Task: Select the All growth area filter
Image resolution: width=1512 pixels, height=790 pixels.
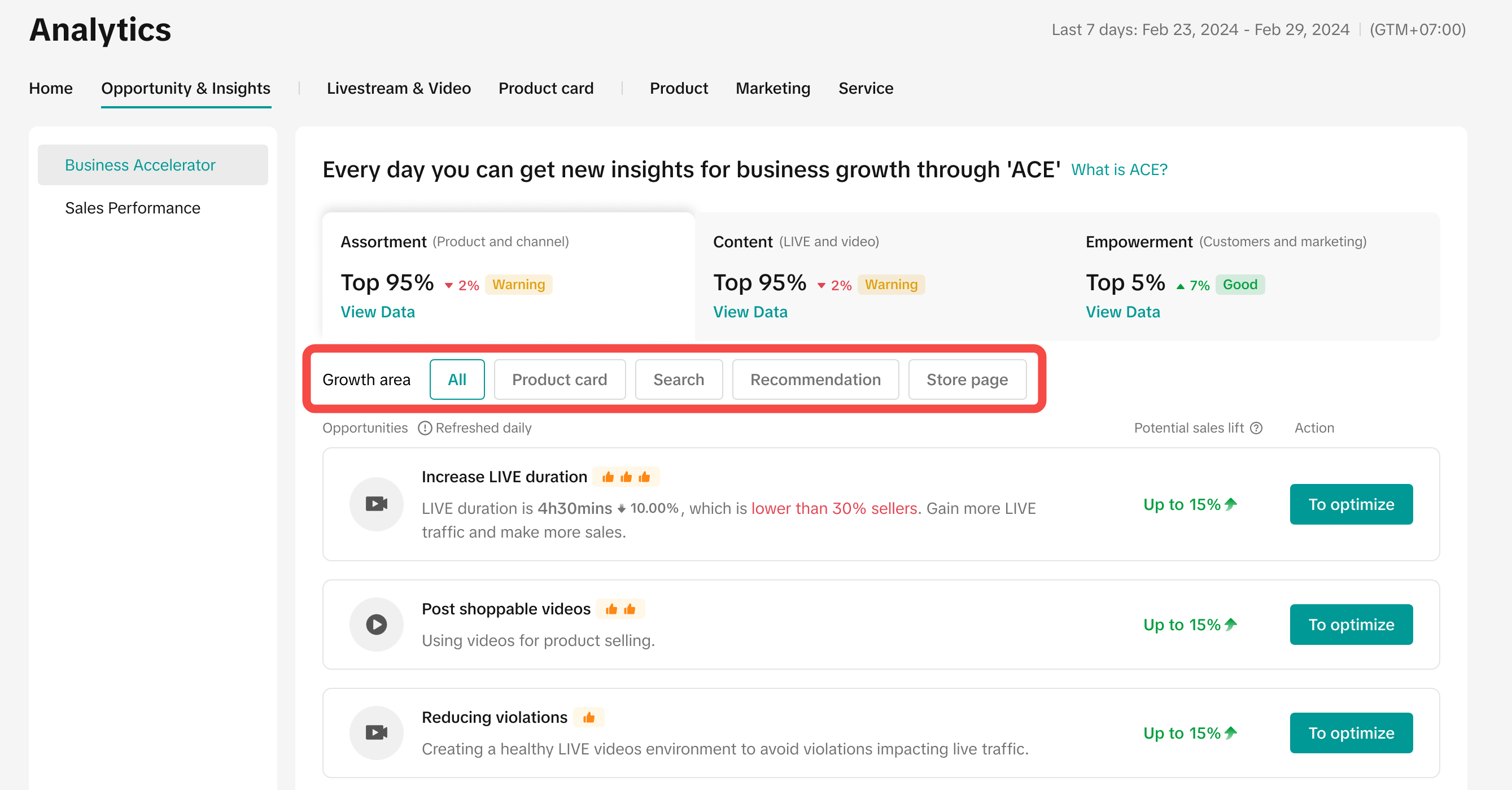Action: 457,379
